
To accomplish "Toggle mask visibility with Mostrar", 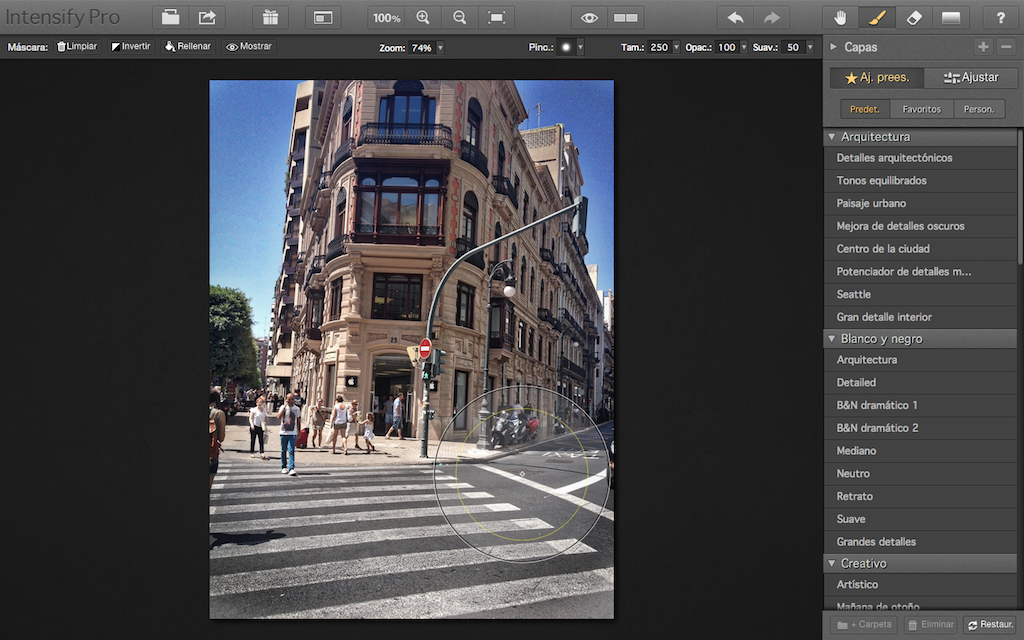I will 249,46.
